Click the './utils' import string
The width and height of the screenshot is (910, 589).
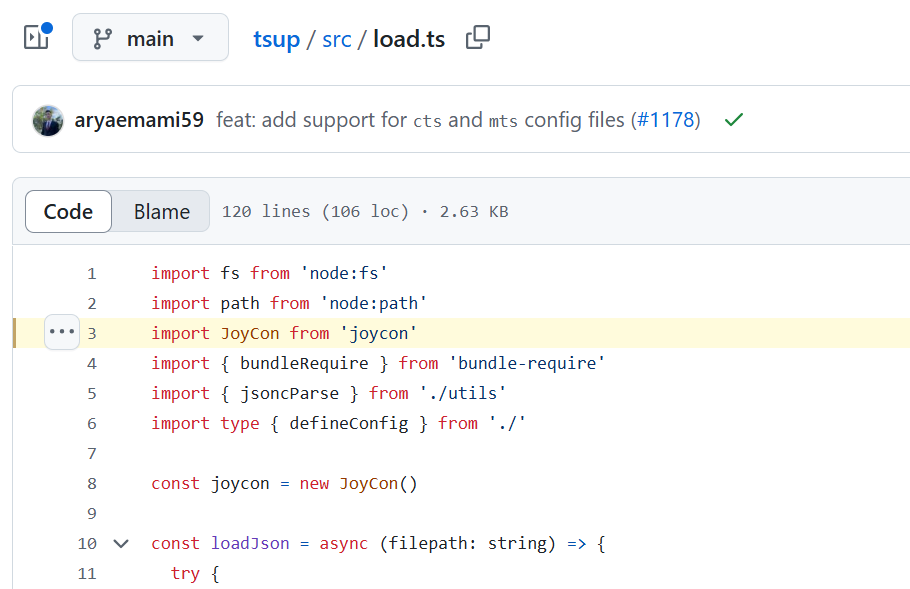tap(463, 393)
